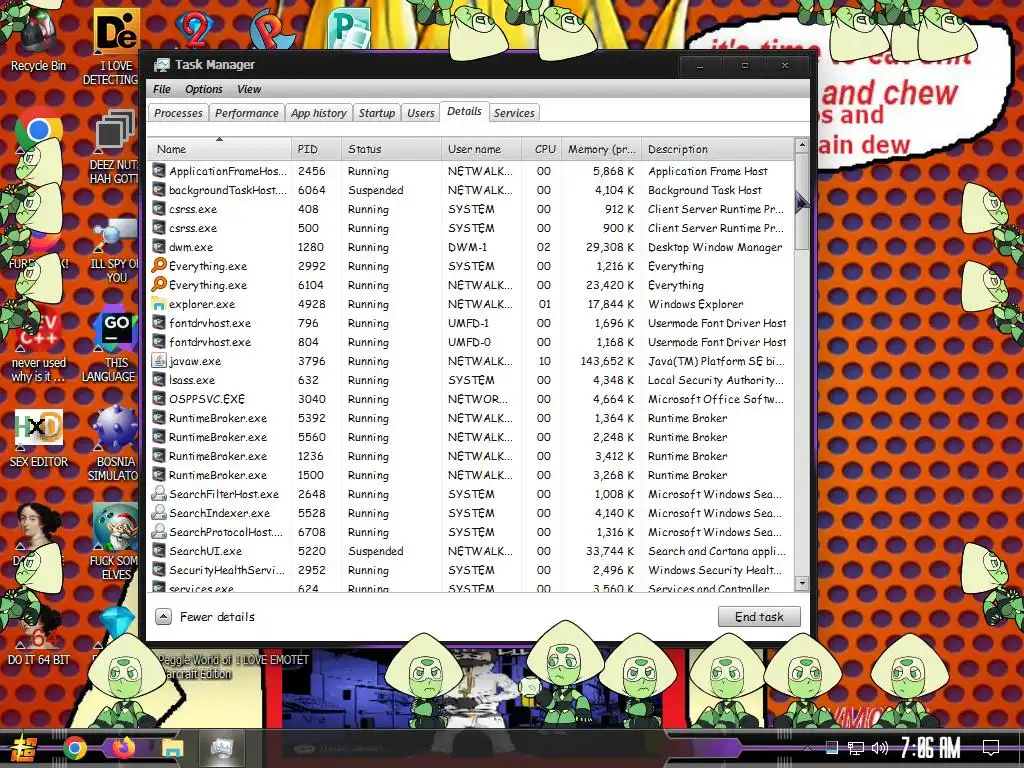Screen dimensions: 1024x768
Task: Sort by the Memory column header
Action: pos(601,149)
